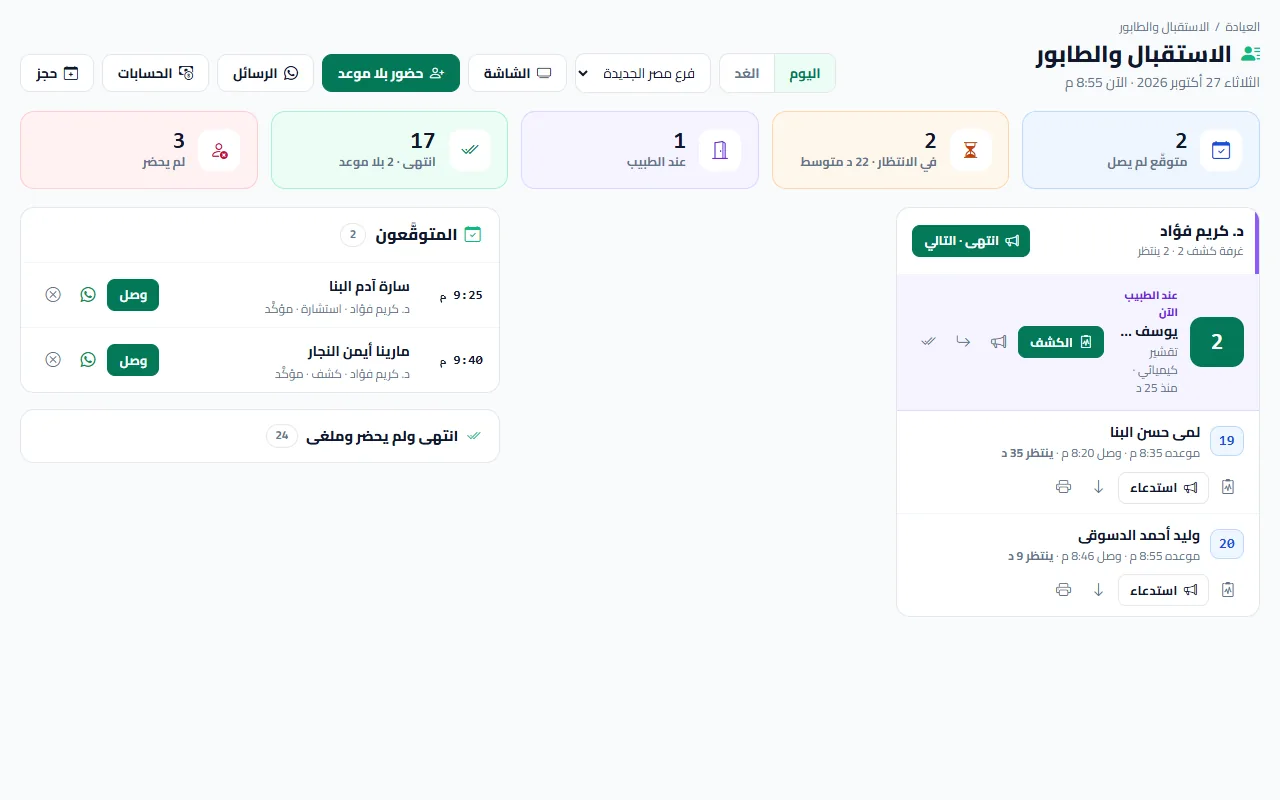Click the megaphone recall icon in يوسف's card
The width and height of the screenshot is (1280, 800).
(998, 342)
